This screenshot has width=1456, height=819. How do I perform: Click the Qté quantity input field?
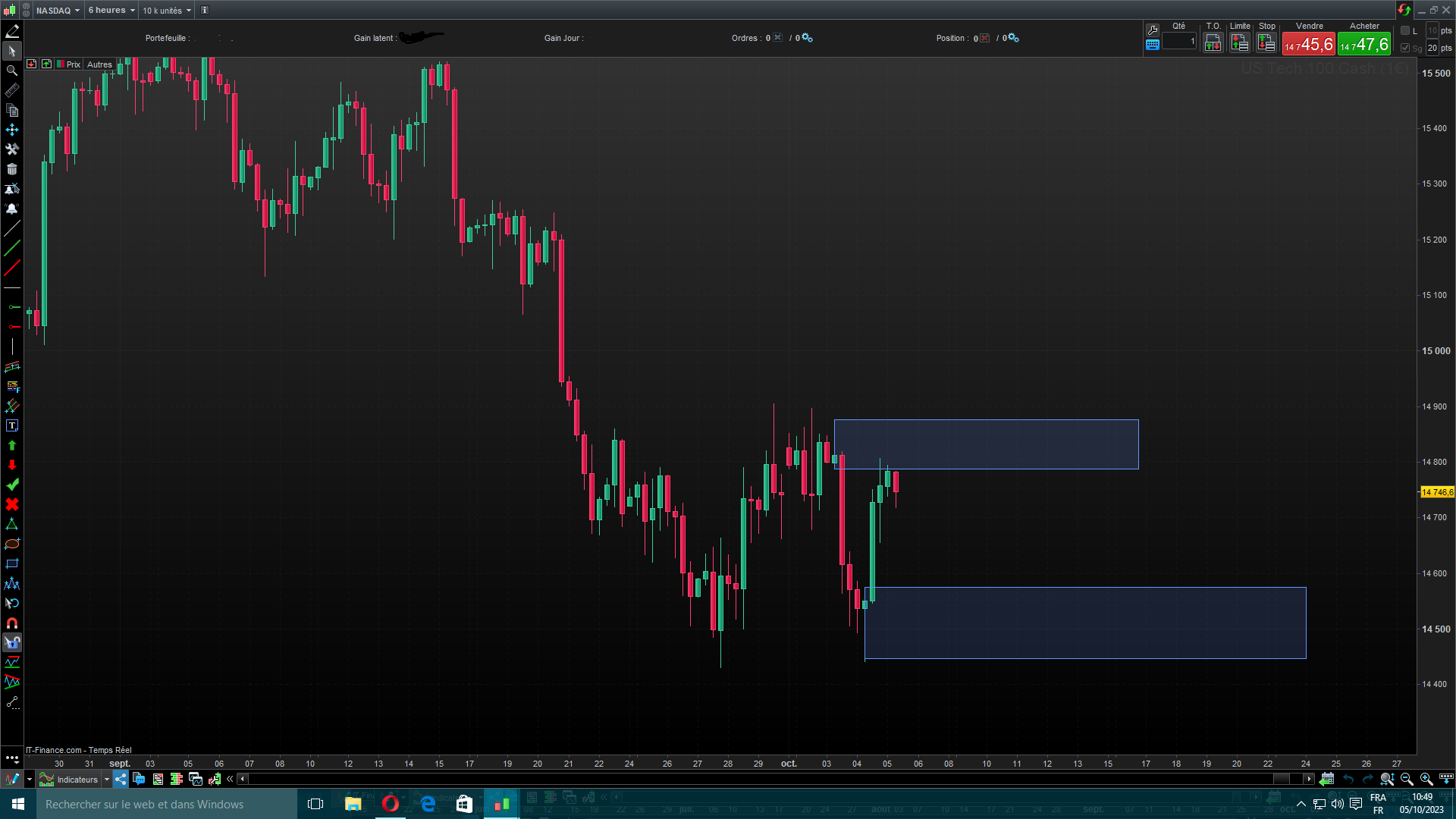pos(1179,42)
